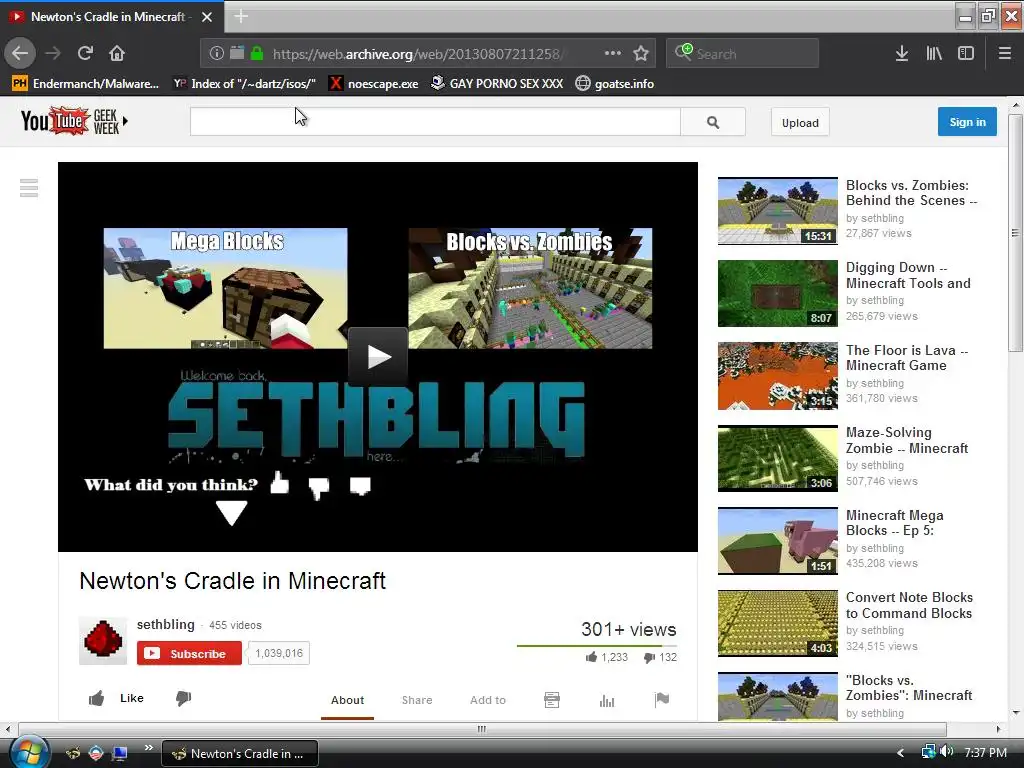Open the browser home page icon
Viewport: 1024px width, 768px height.
(117, 53)
